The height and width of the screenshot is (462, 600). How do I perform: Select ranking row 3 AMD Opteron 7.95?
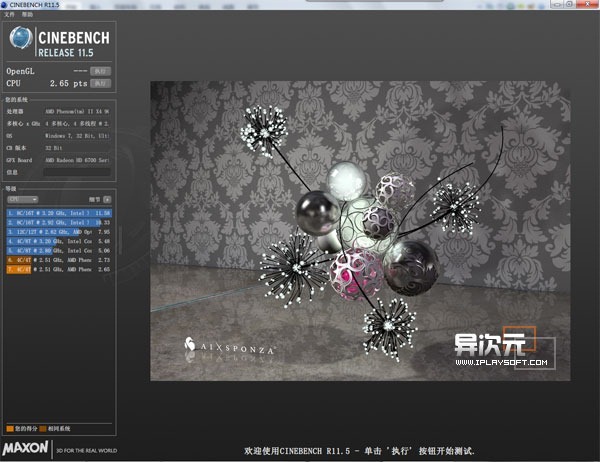pos(59,232)
